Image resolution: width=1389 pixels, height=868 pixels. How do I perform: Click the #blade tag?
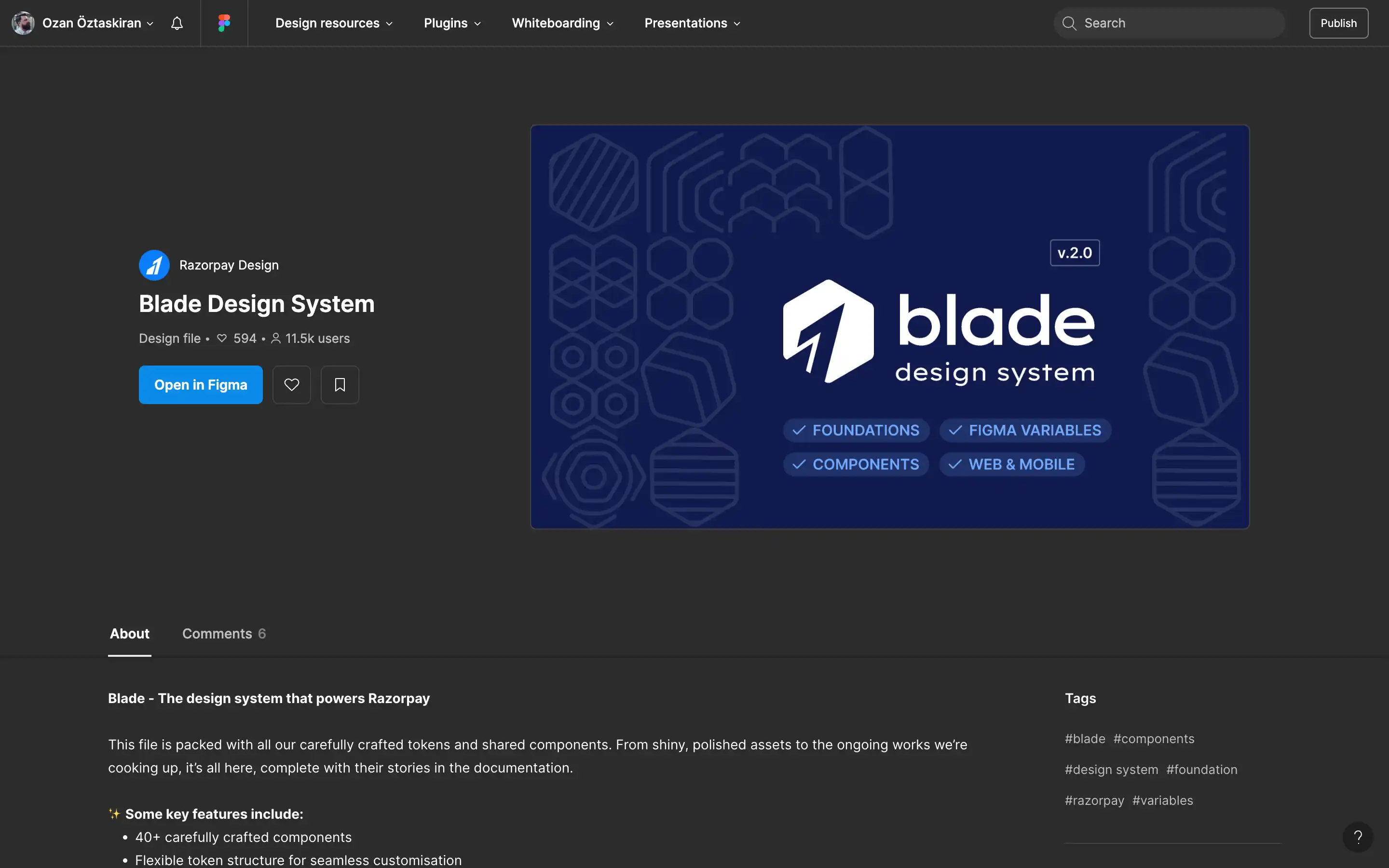point(1085,739)
